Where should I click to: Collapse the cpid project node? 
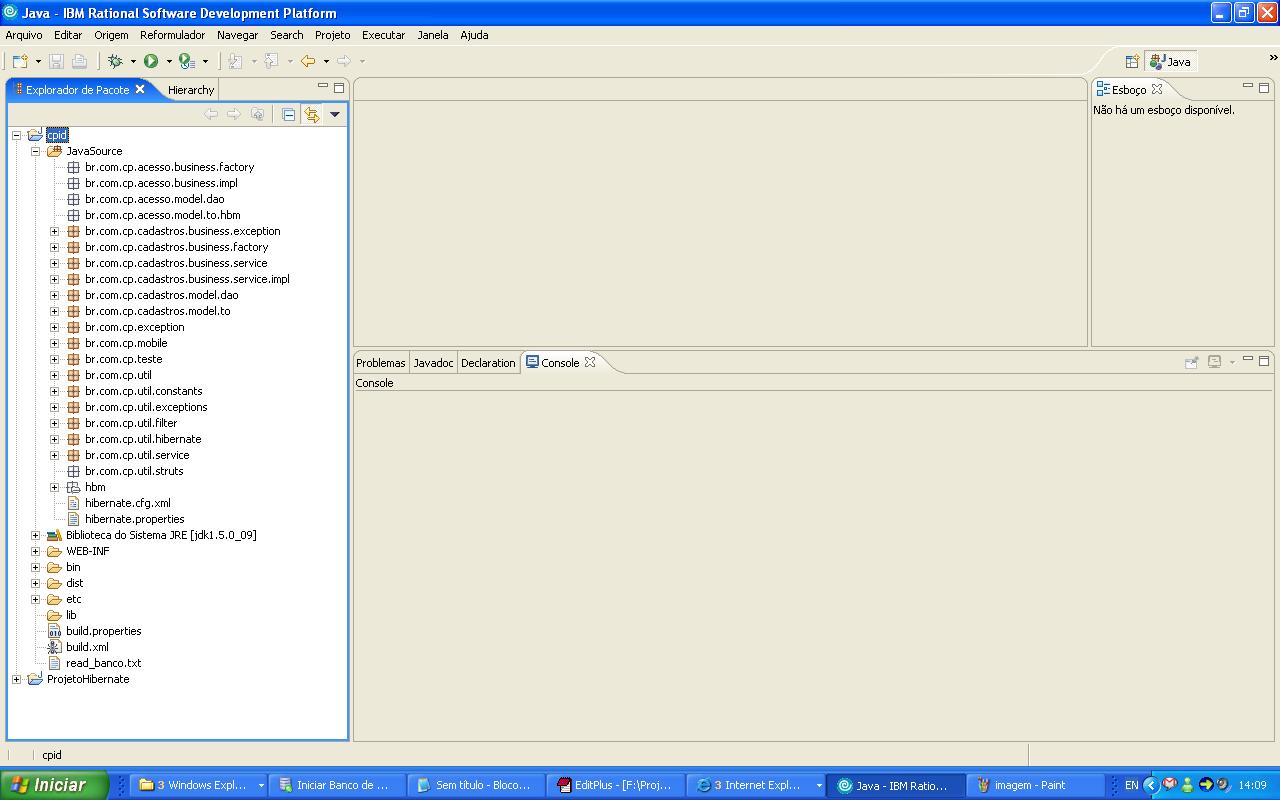click(16, 135)
